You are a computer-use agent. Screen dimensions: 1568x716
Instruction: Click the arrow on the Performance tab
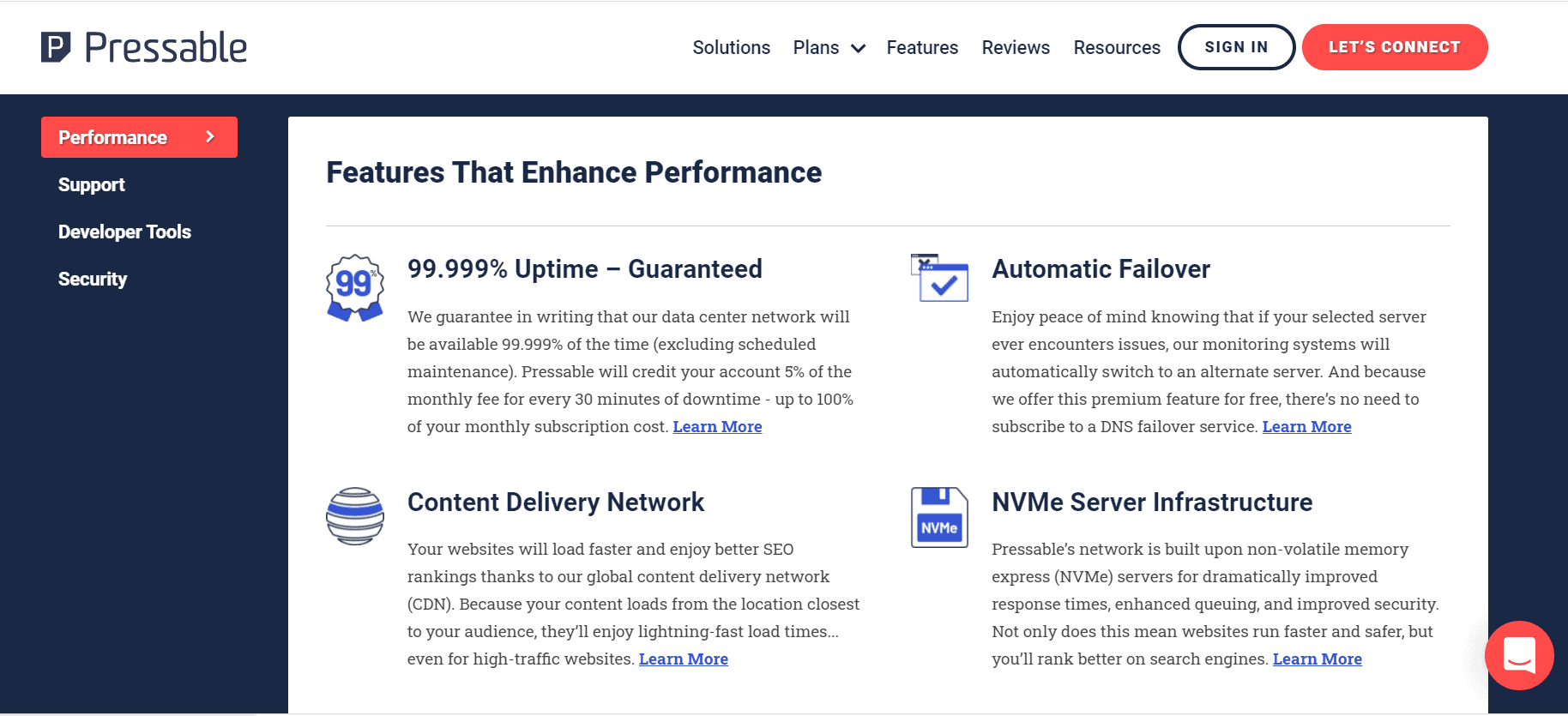coord(210,137)
